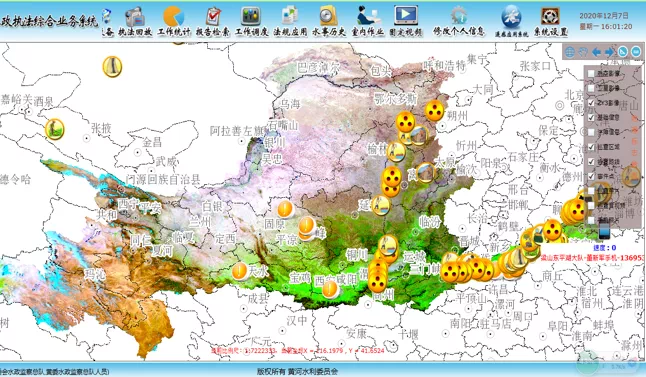
Task: Uncheck the 影像 layer third checkbox
Action: click(591, 103)
